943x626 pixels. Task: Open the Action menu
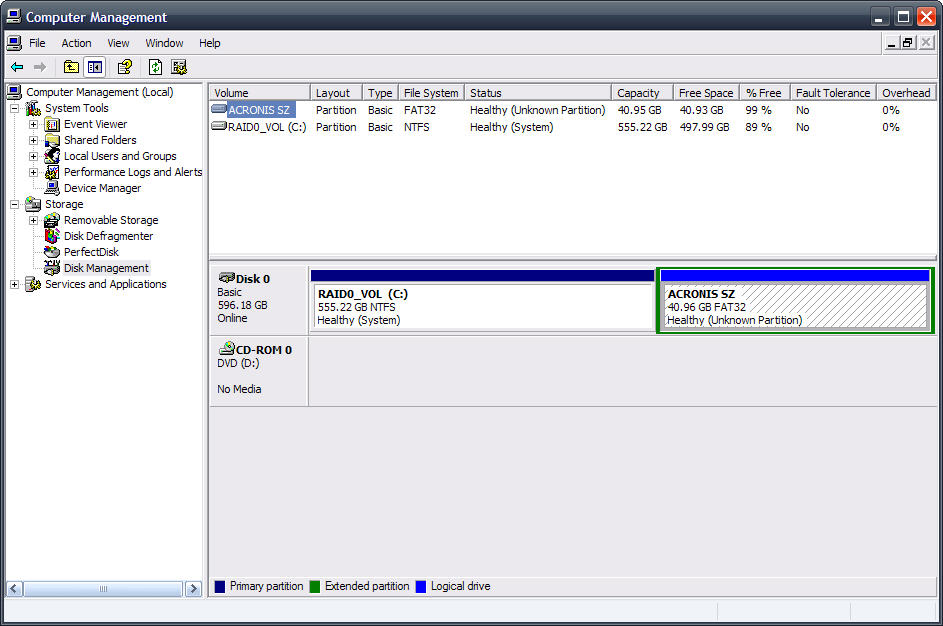coord(76,43)
